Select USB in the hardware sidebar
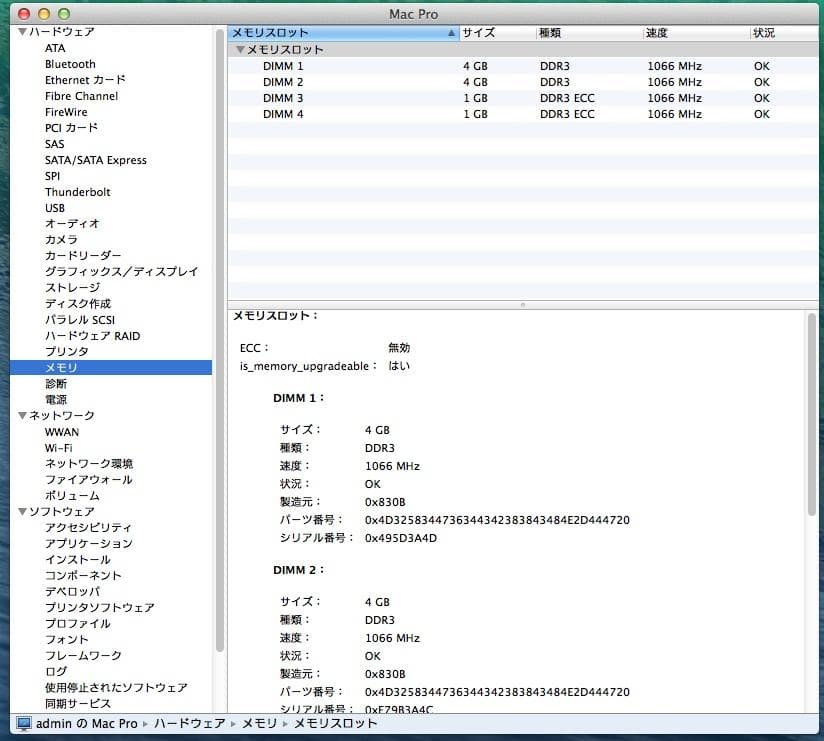Screen dimensions: 824x741 click(55, 207)
